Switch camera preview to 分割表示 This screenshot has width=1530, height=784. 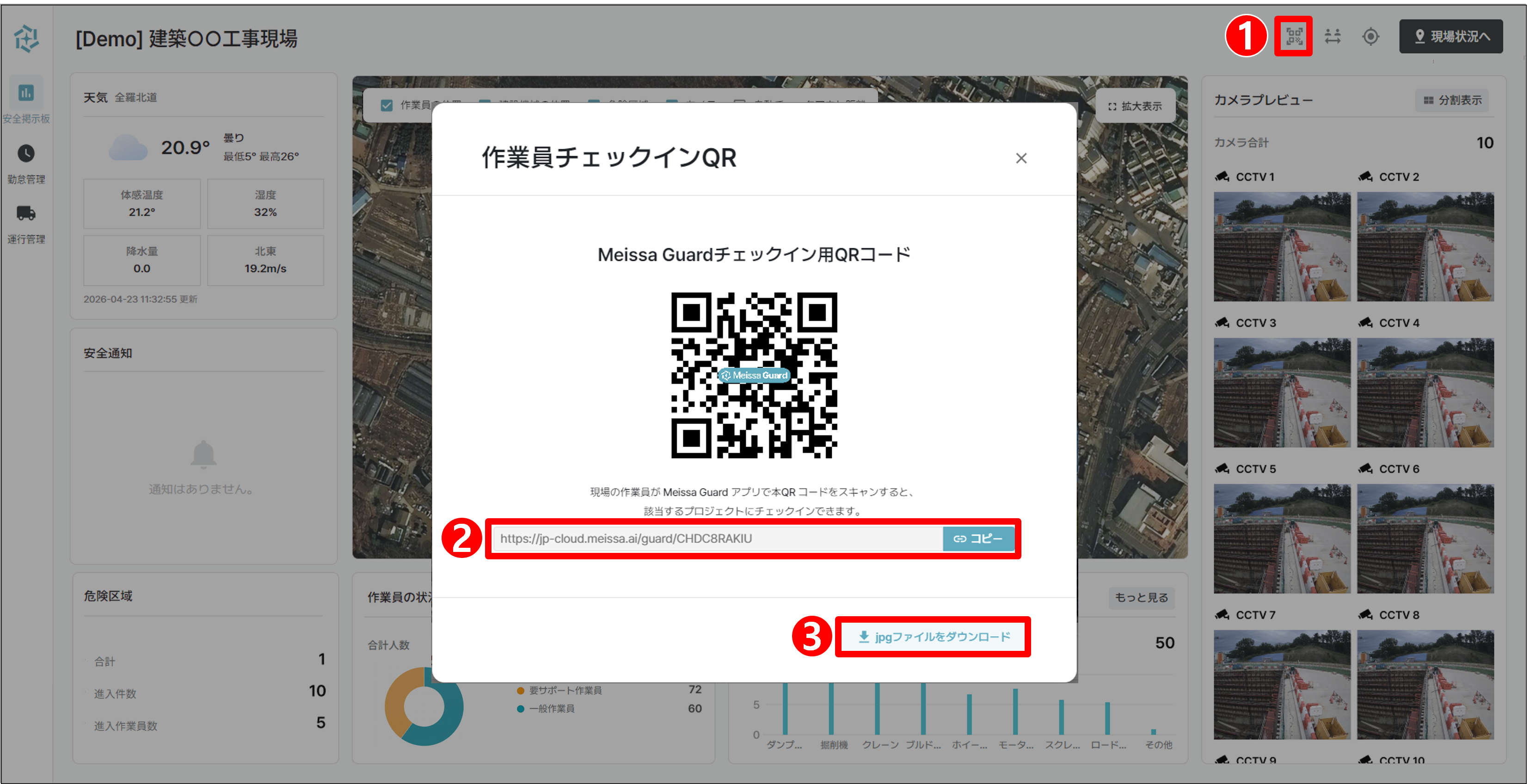click(1453, 100)
